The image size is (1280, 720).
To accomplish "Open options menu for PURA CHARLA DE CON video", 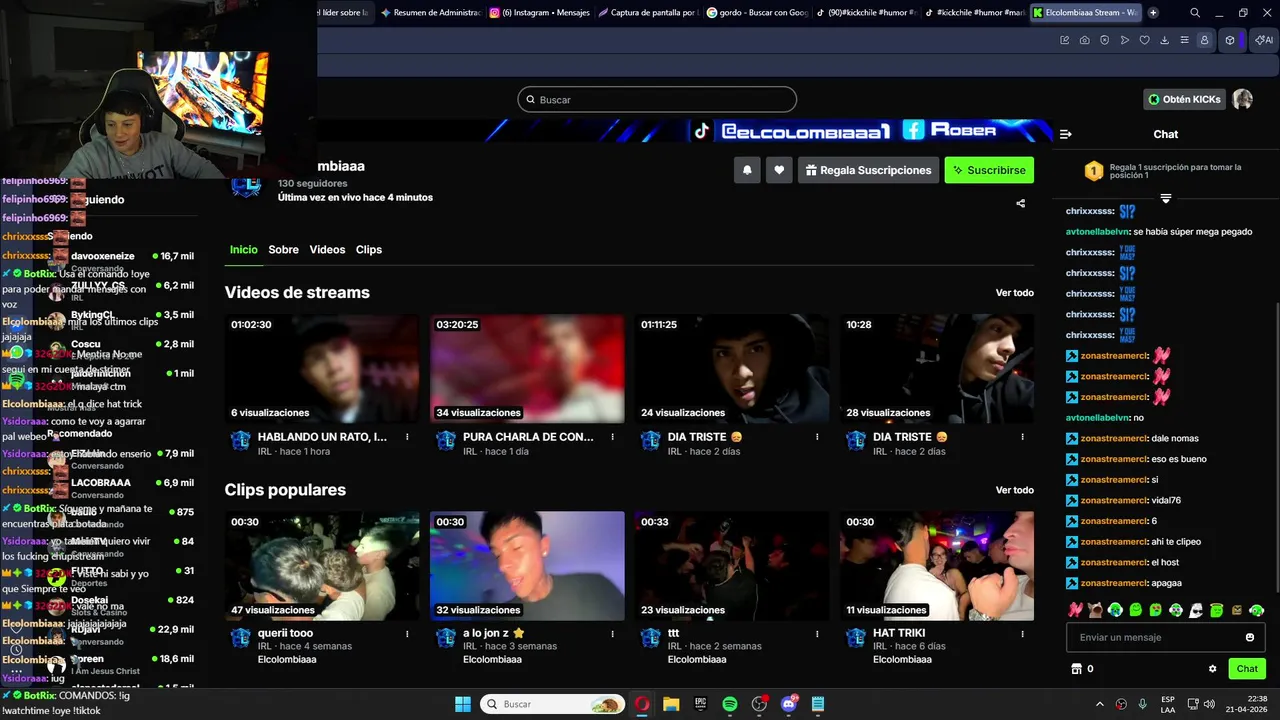I will [x=612, y=437].
